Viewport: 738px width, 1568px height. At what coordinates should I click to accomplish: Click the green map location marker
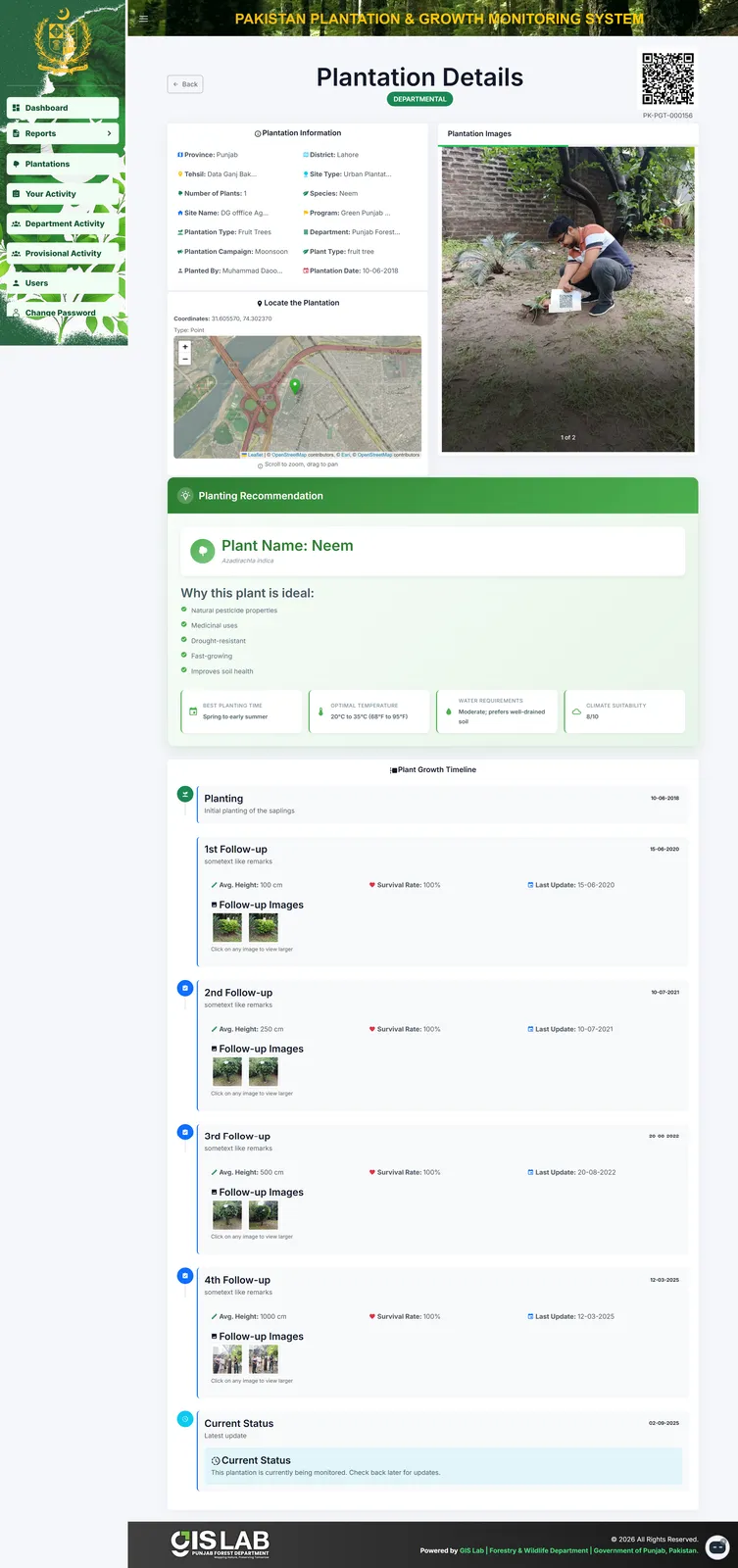point(295,387)
